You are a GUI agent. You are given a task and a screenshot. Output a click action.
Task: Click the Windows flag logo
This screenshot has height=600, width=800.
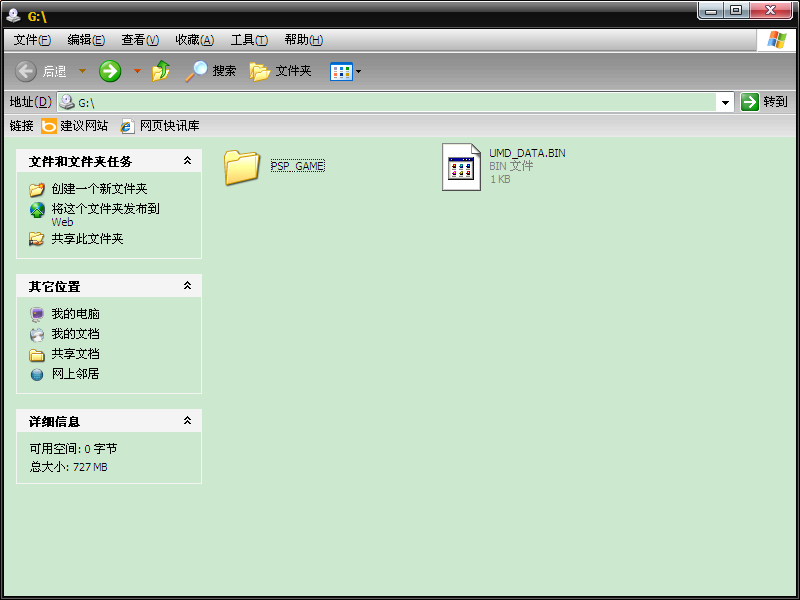pyautogui.click(x=777, y=40)
